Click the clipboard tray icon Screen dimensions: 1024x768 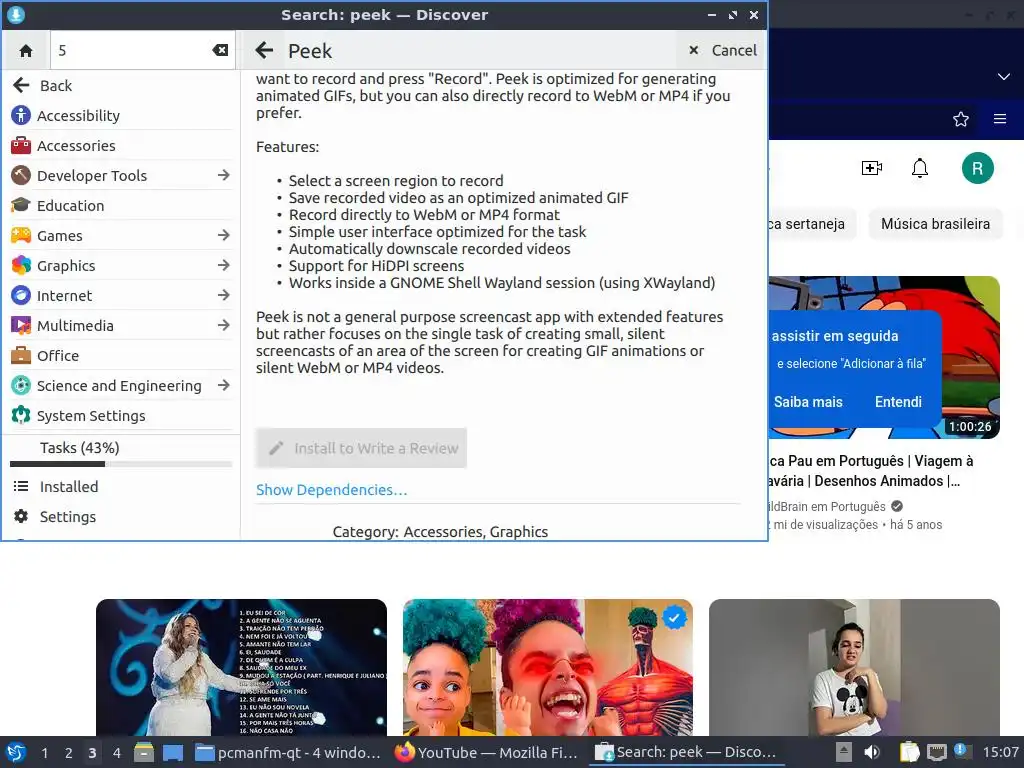[x=909, y=752]
